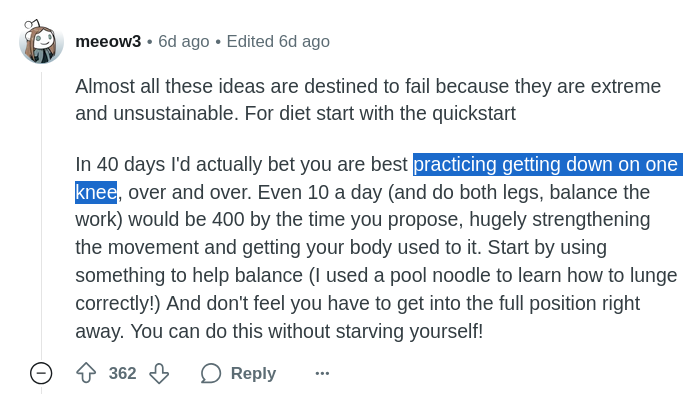Collapse the comment with the minus circle
Screen dimensions: 699x394
41,373
